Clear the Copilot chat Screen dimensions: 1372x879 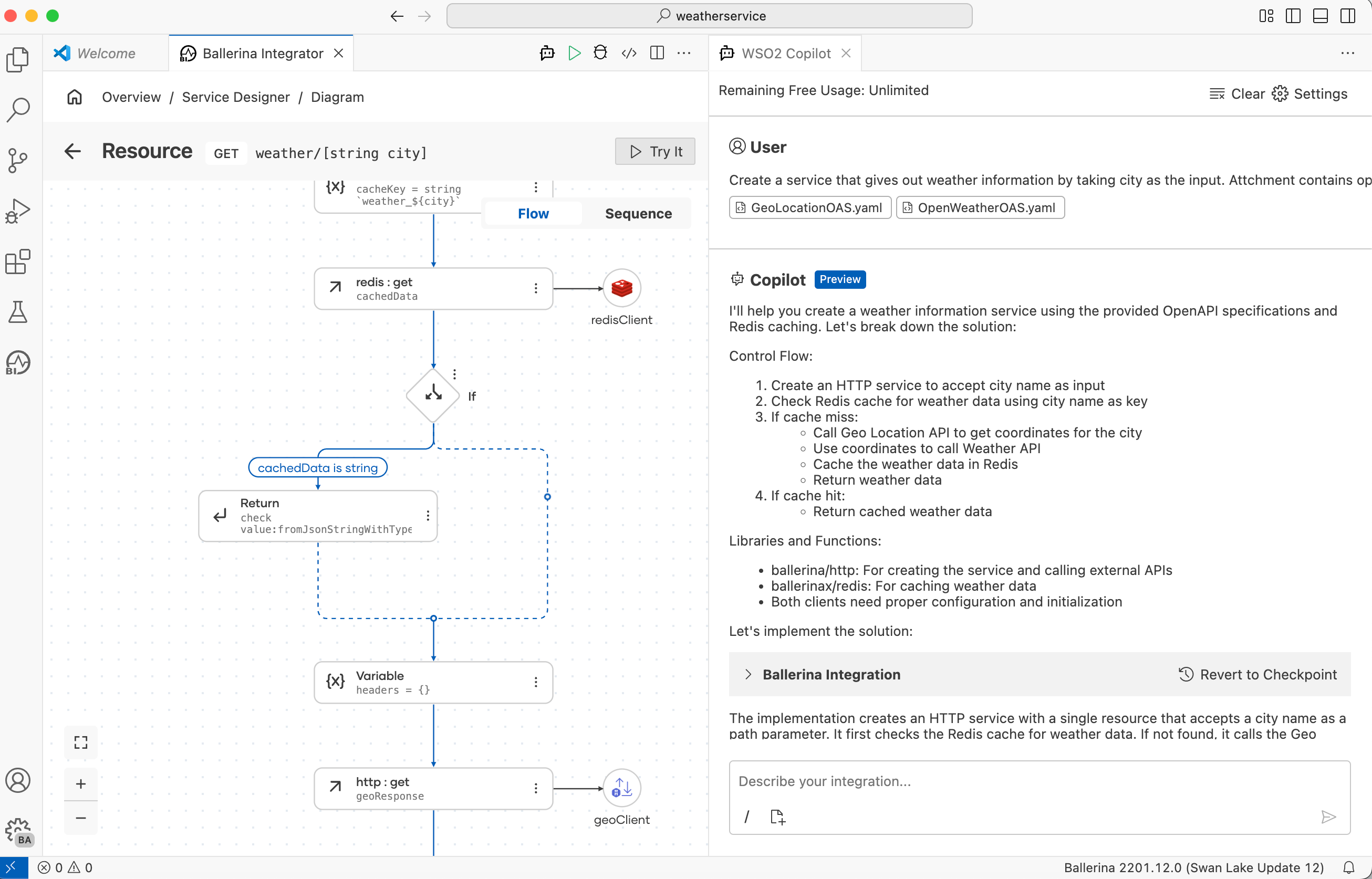pyautogui.click(x=1237, y=93)
